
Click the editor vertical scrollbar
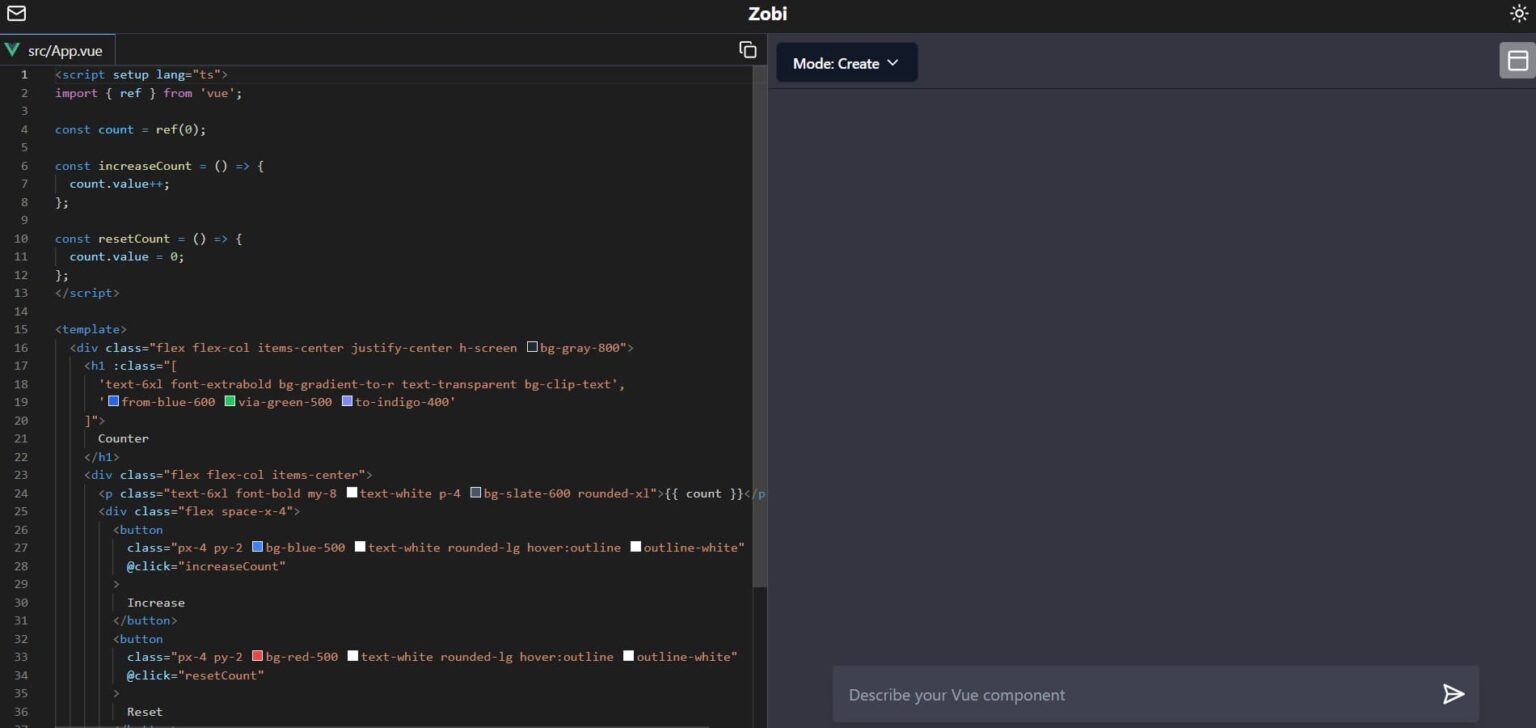(x=760, y=330)
